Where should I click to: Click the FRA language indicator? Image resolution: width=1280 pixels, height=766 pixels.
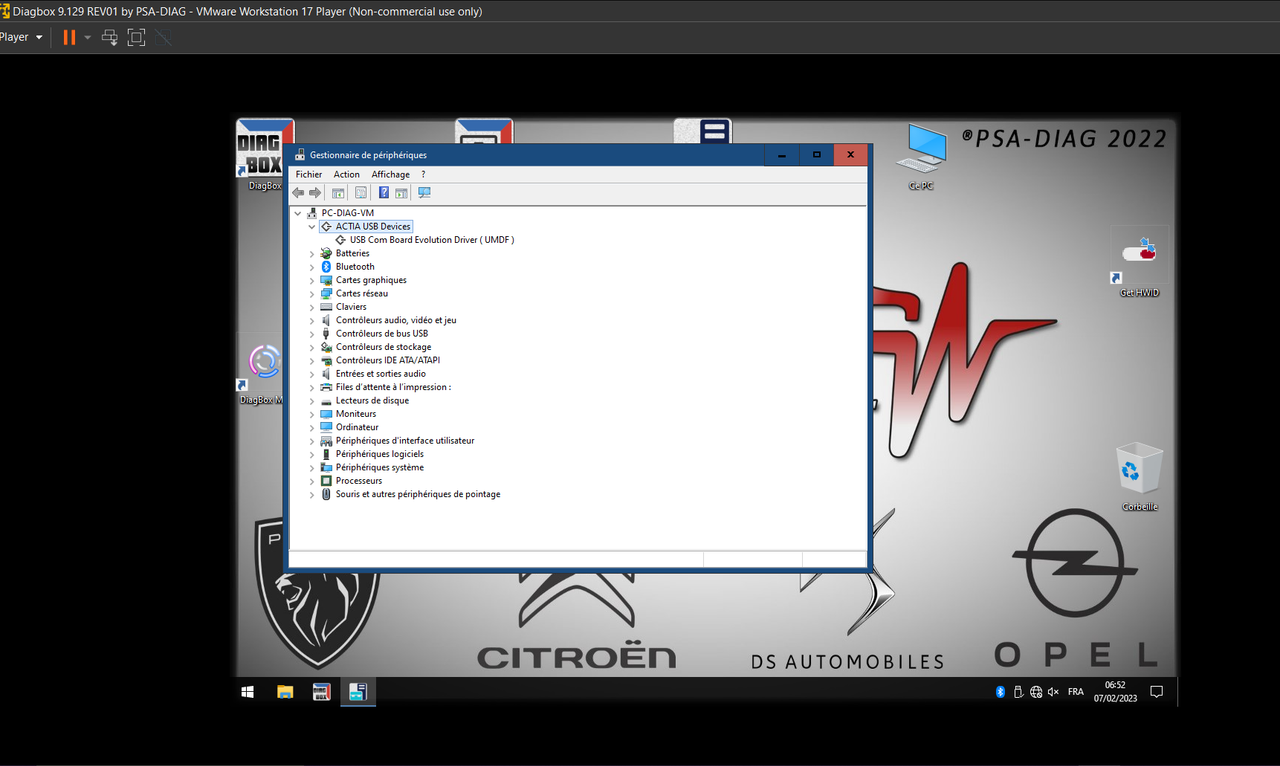[1076, 692]
